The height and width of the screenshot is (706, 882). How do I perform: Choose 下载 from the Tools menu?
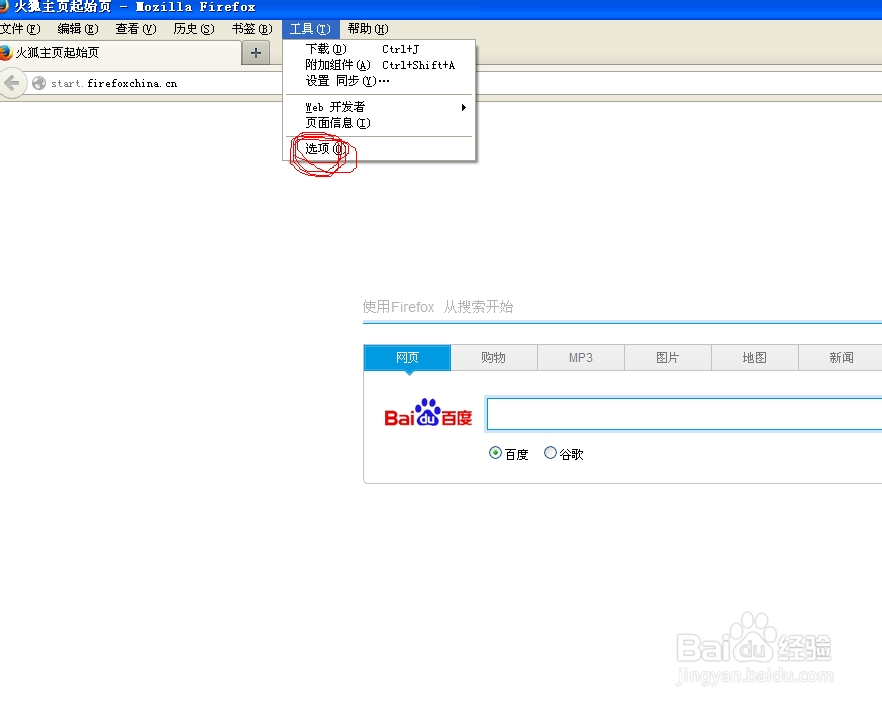380,49
